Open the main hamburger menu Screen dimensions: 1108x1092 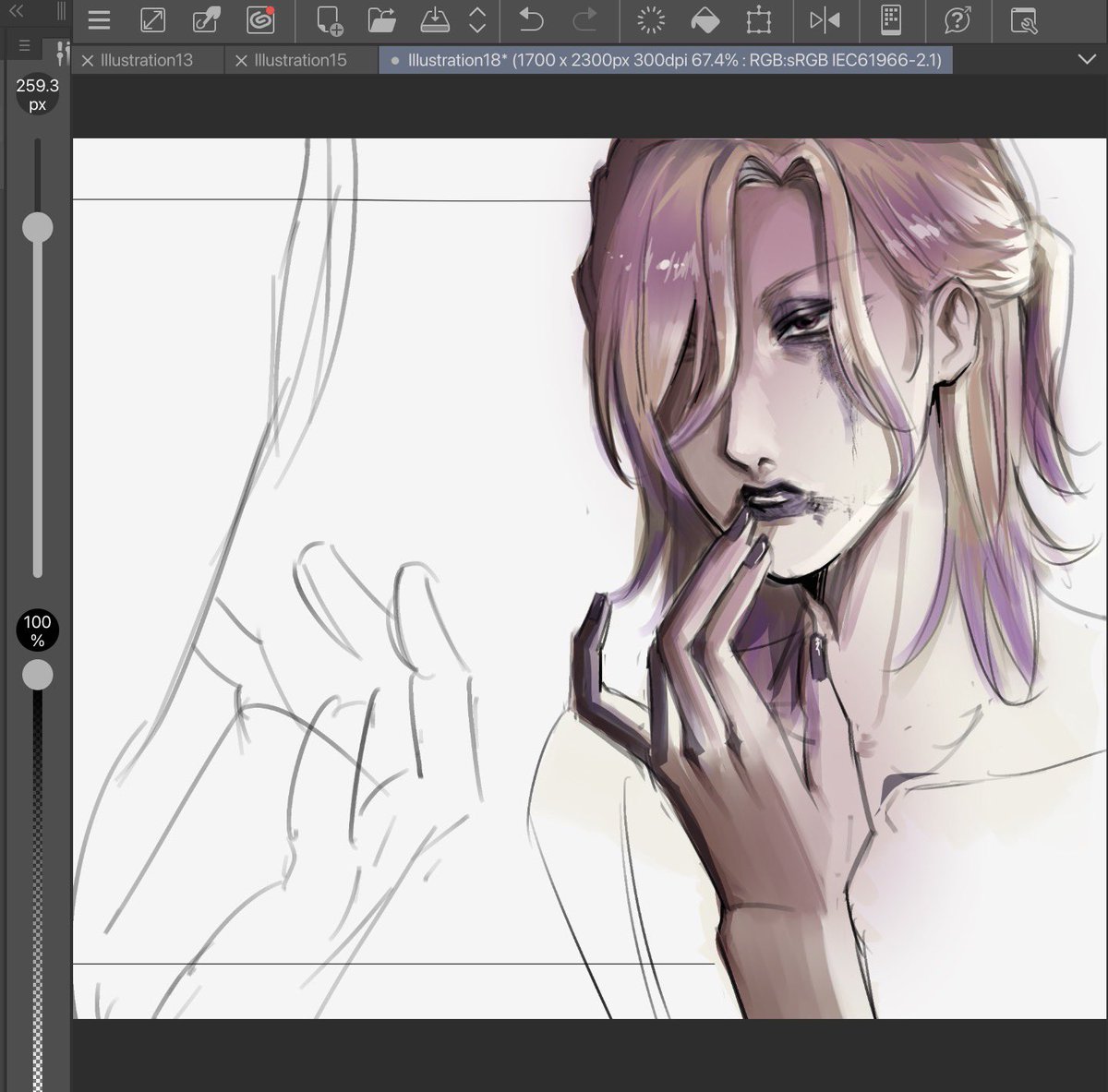coord(99,19)
